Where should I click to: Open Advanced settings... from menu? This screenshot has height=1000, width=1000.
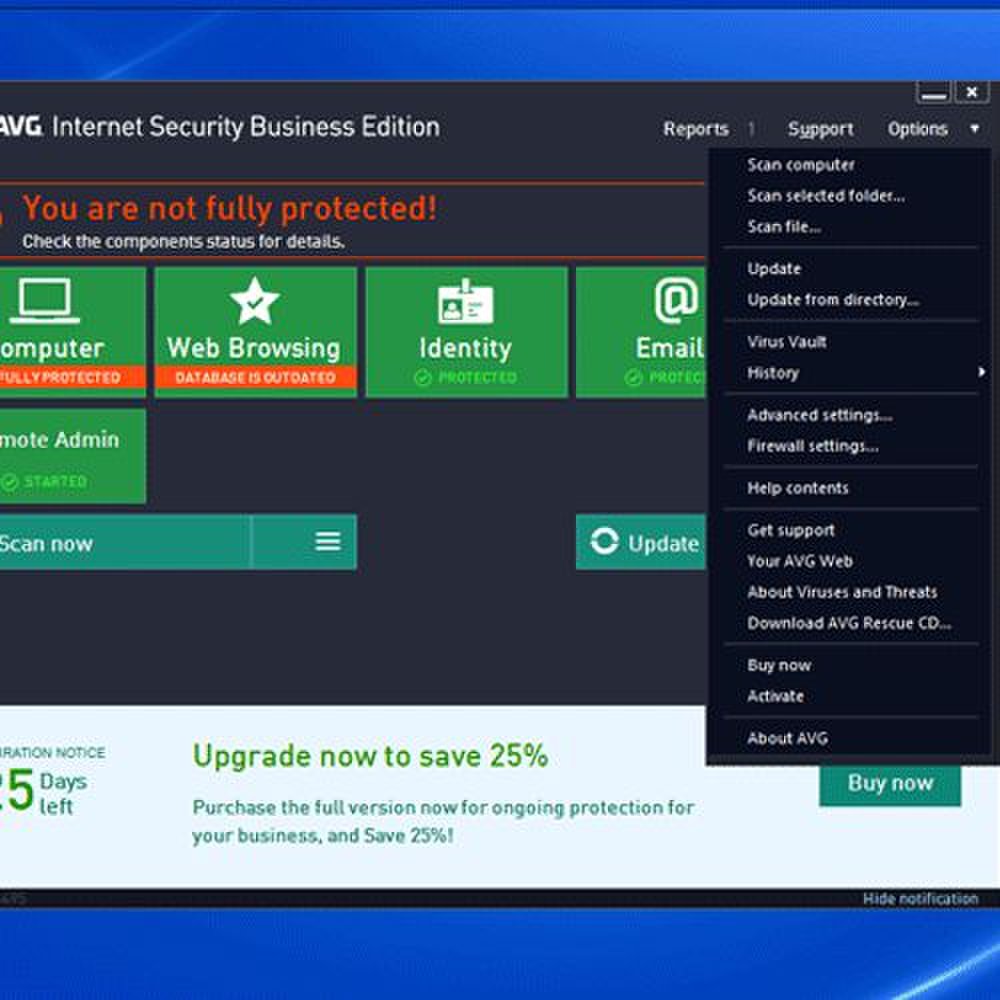(x=820, y=415)
